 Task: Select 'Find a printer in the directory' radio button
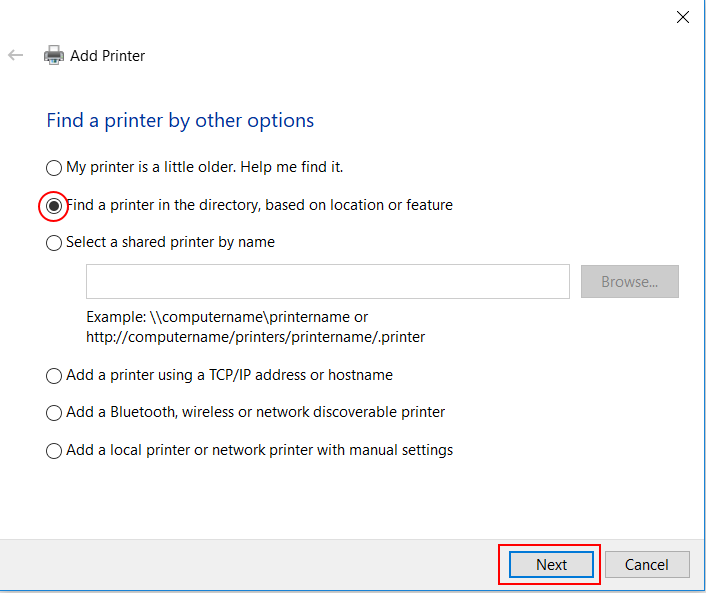tap(54, 206)
